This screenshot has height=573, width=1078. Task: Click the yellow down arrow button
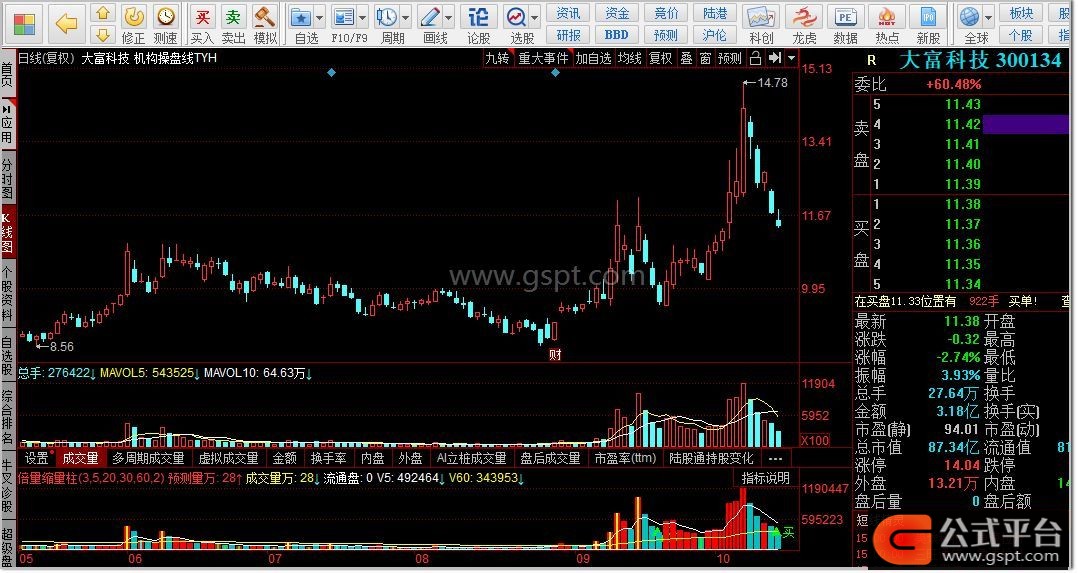click(x=102, y=34)
